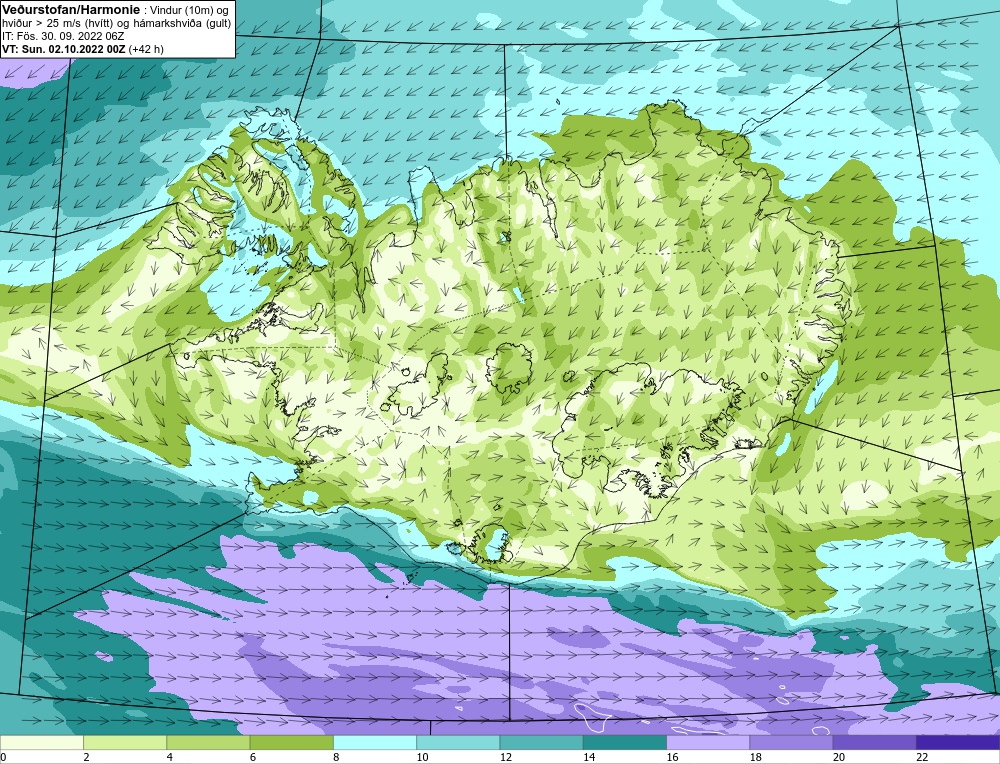Click the 10–12 m/s turquoise swatch
1000x764 pixels.
pos(458,742)
